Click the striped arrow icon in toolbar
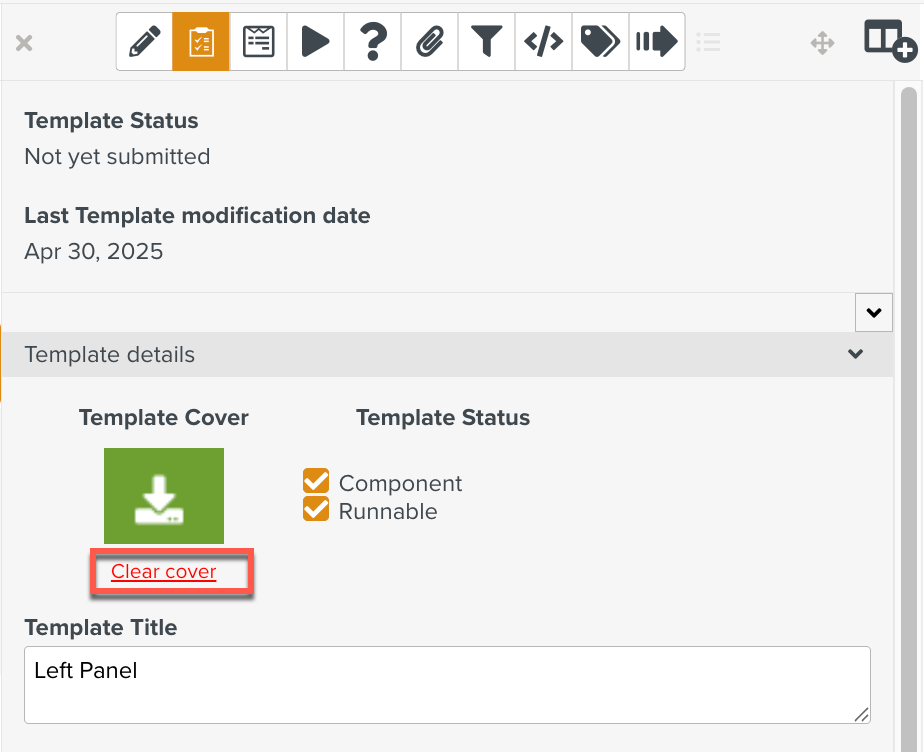Viewport: 924px width, 752px height. [657, 42]
